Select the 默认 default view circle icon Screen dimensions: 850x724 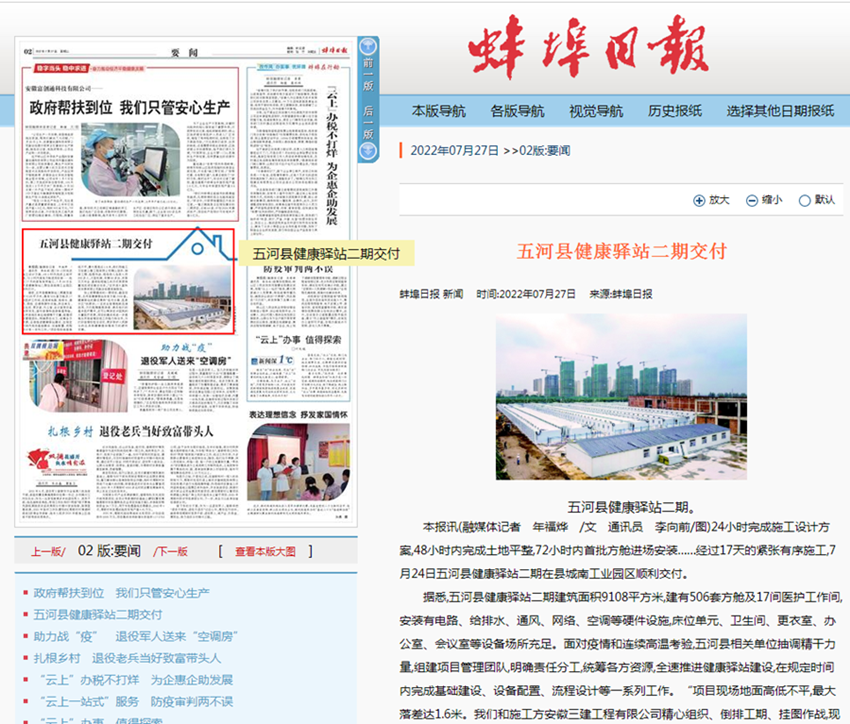click(804, 200)
